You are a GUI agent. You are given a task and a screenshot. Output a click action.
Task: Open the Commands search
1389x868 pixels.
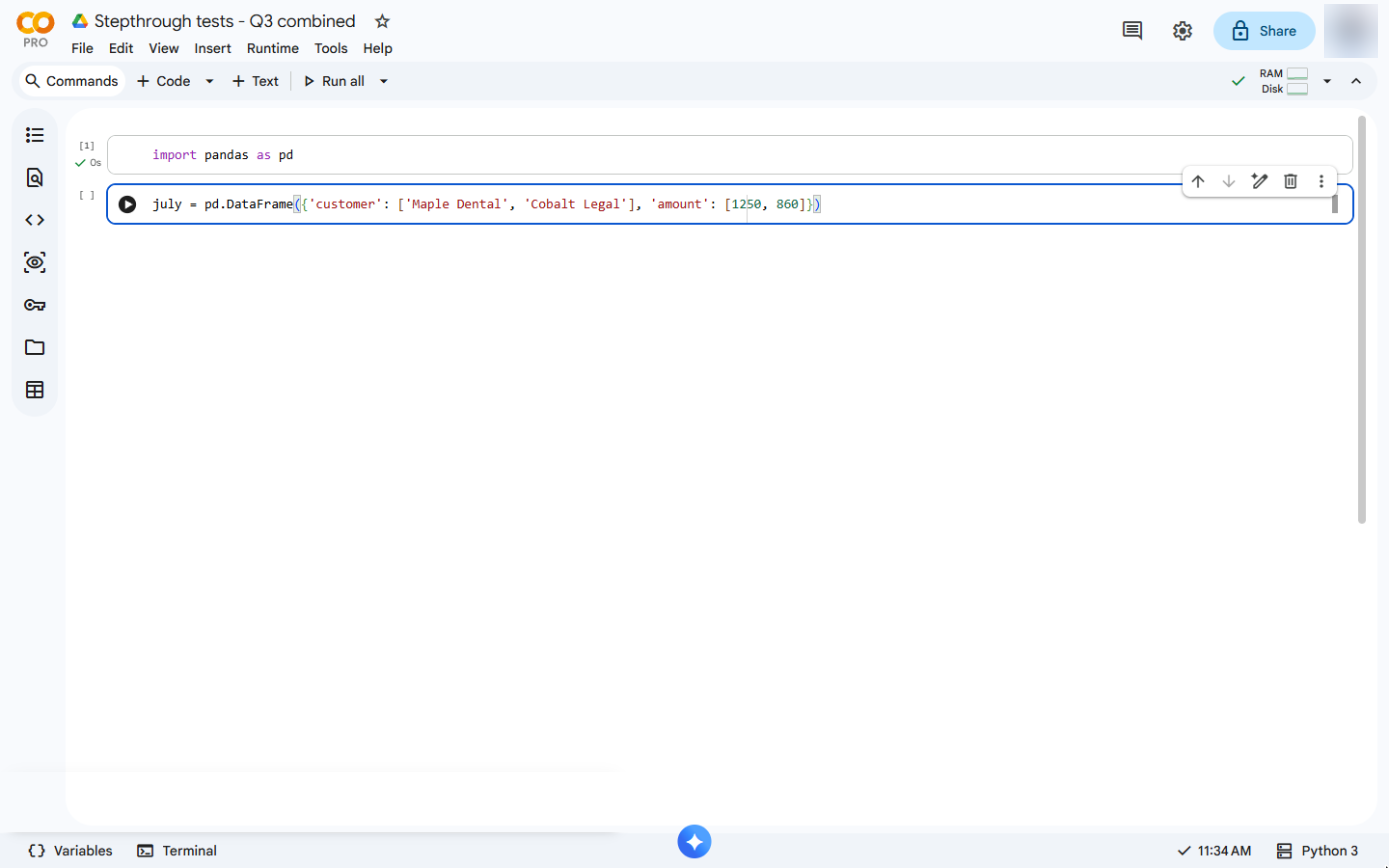[72, 81]
